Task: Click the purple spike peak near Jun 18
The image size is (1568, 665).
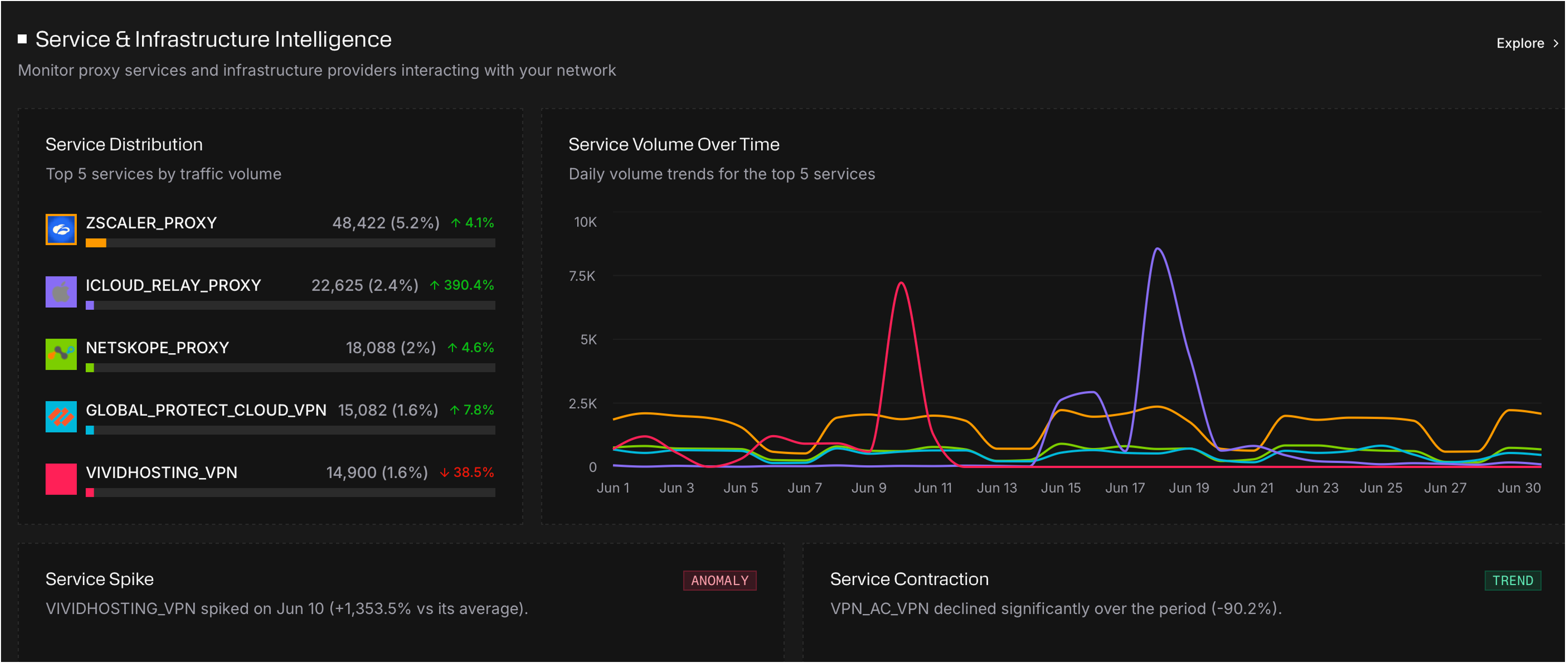Action: 1157,249
